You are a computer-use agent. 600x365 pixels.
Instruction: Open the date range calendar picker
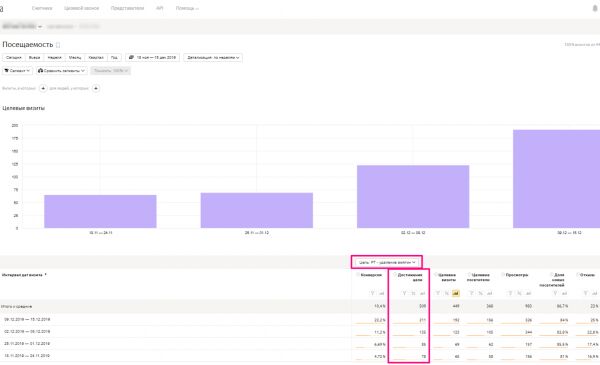point(152,57)
